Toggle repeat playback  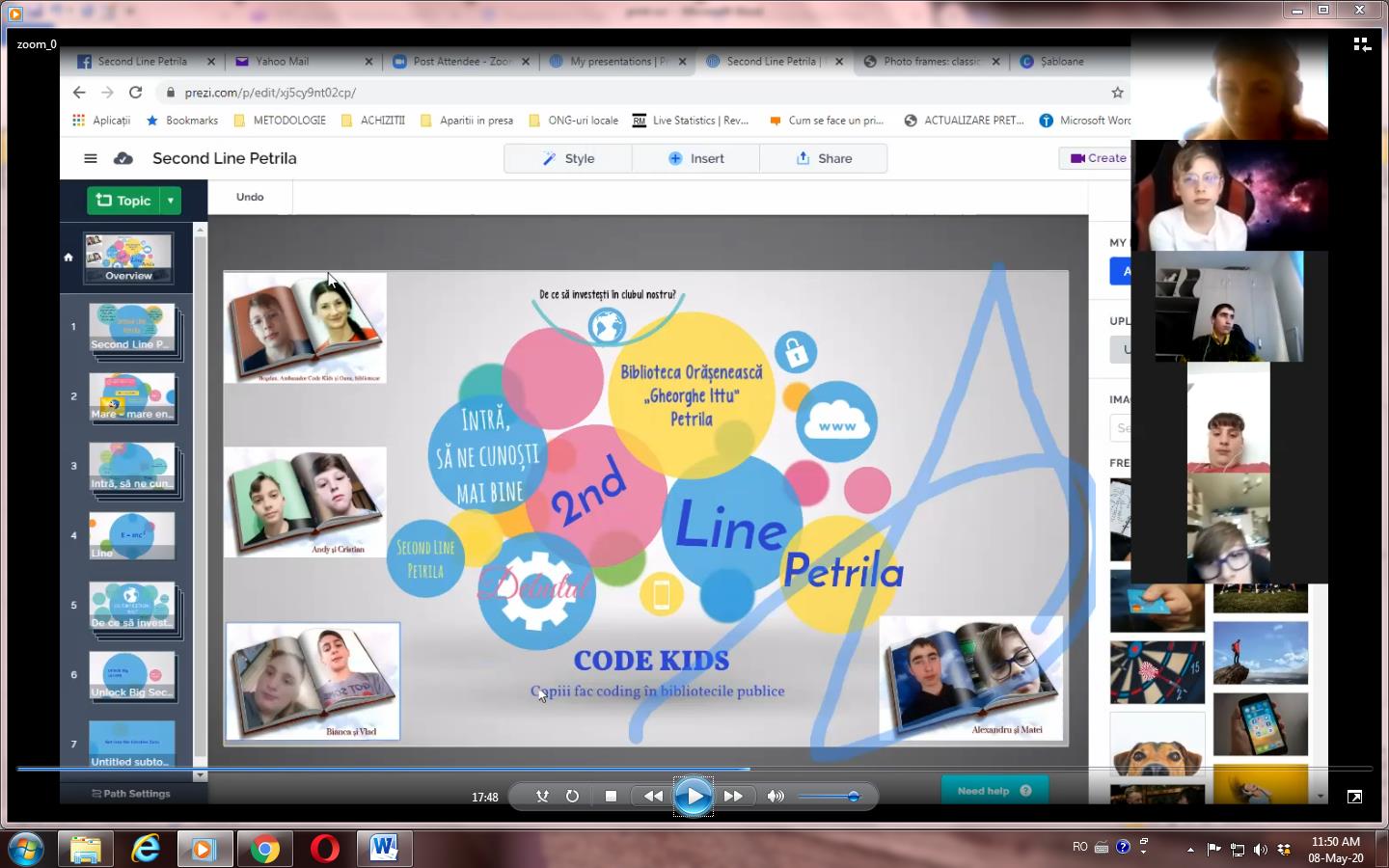(x=572, y=796)
